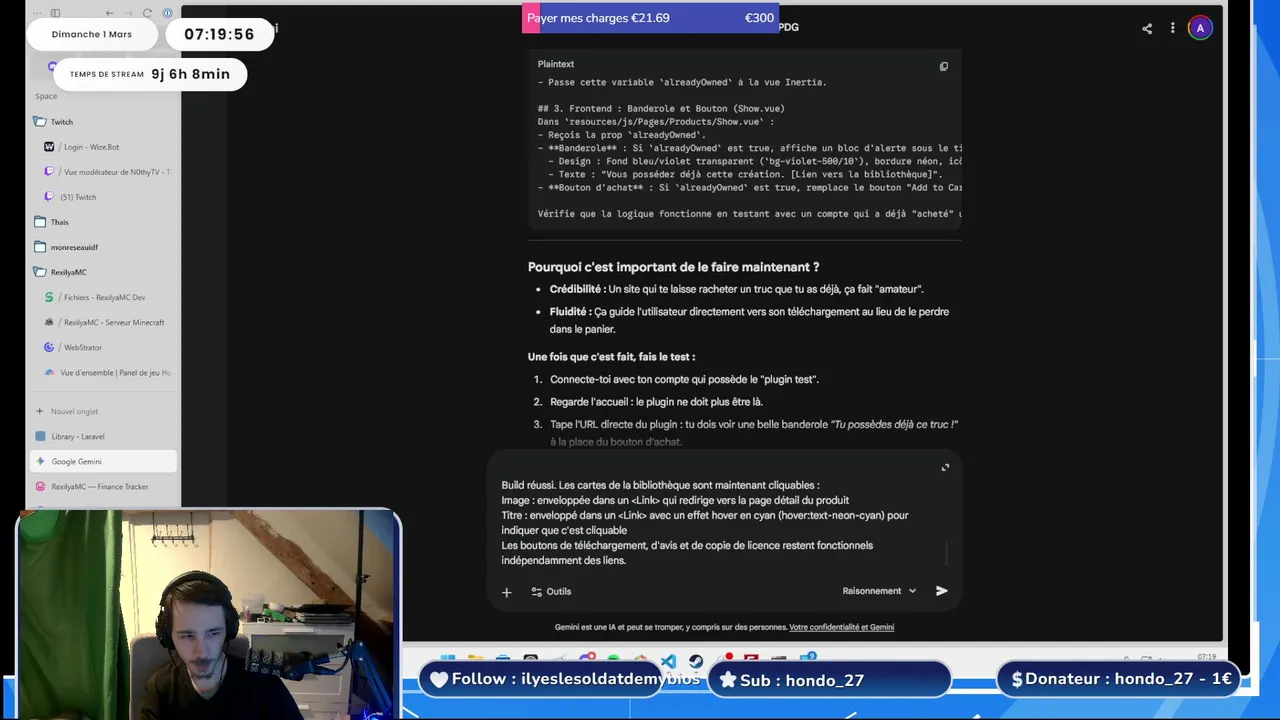Viewport: 1280px width, 720px height.
Task: Click the 'Plaintext' code block label
Action: coord(556,64)
